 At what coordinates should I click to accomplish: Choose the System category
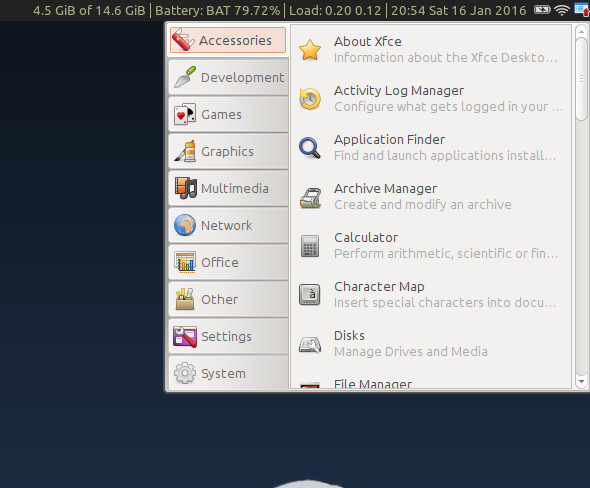coord(228,373)
